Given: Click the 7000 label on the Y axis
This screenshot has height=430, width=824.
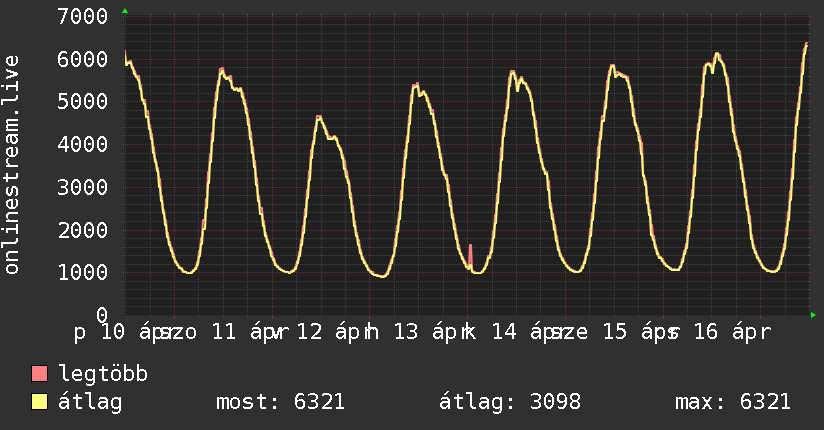Looking at the screenshot, I should [83, 17].
